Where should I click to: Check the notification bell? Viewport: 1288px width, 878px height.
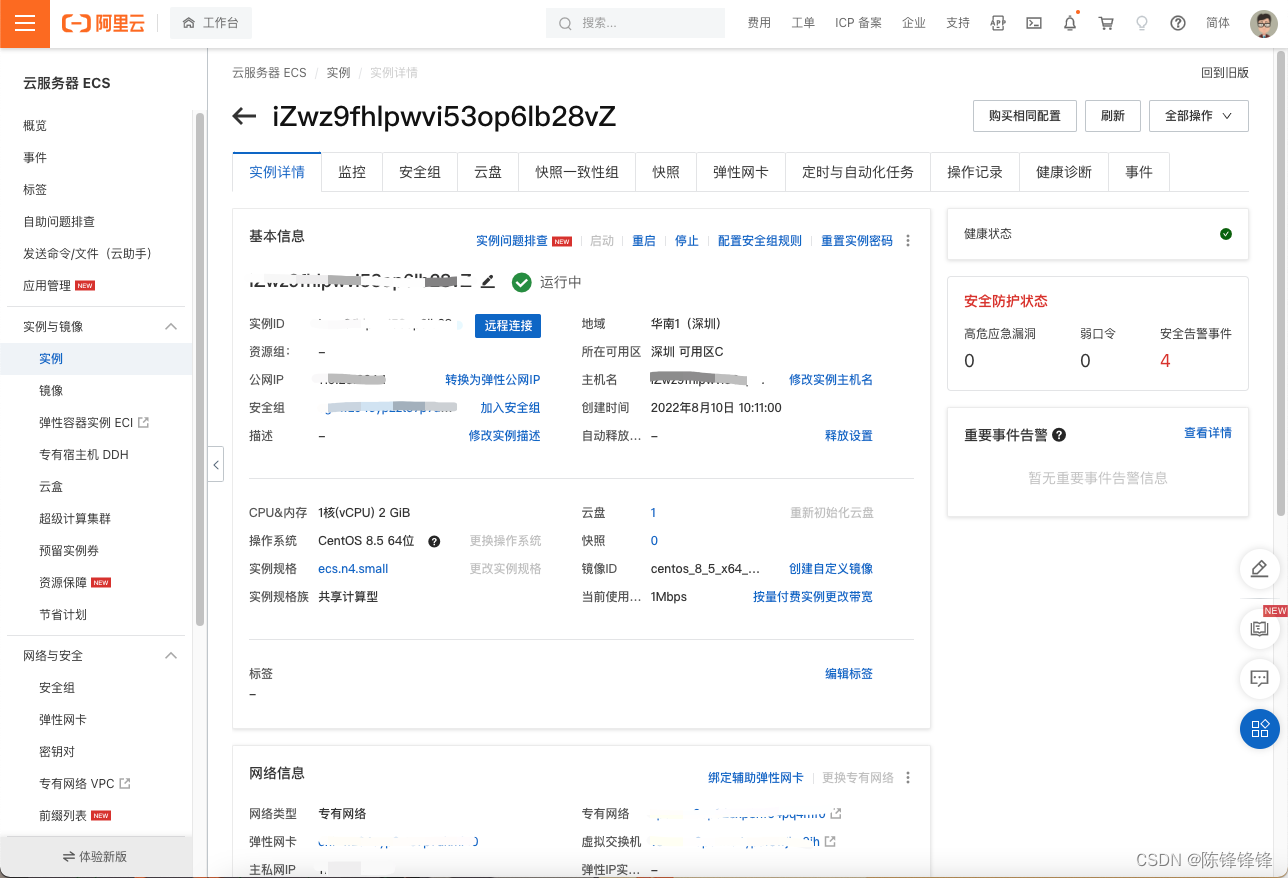[1069, 22]
